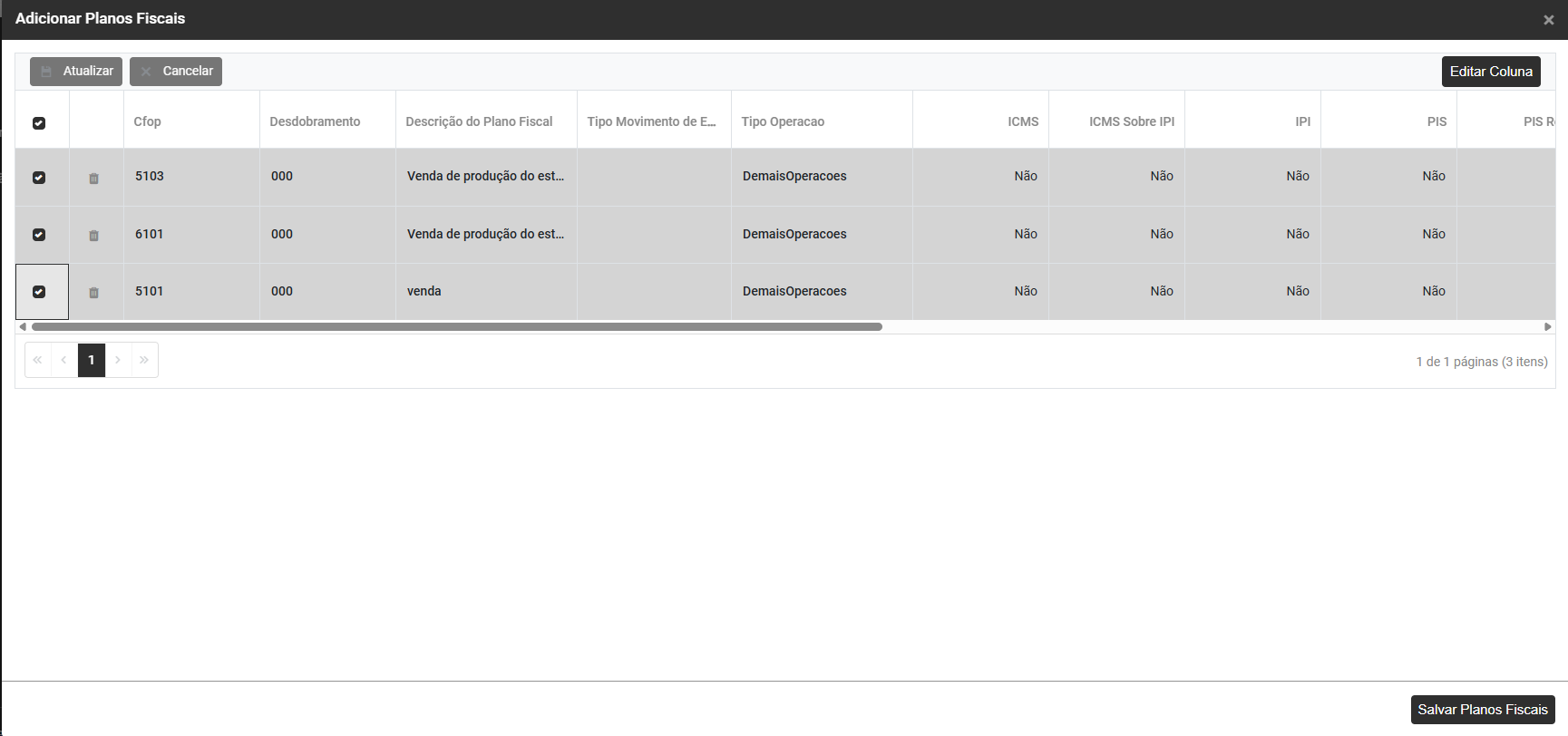Select page 1 in the pagination
This screenshot has height=736, width=1568.
pos(92,360)
